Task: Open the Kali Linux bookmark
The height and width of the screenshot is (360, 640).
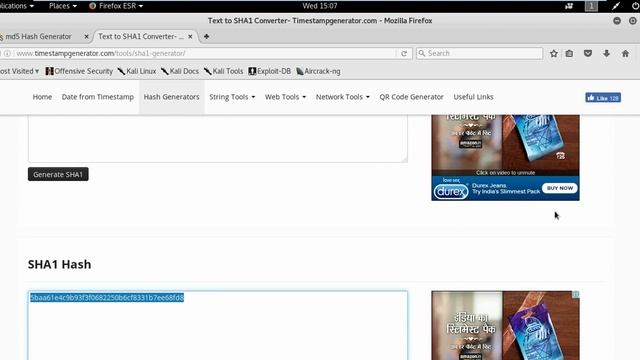Action: point(137,71)
